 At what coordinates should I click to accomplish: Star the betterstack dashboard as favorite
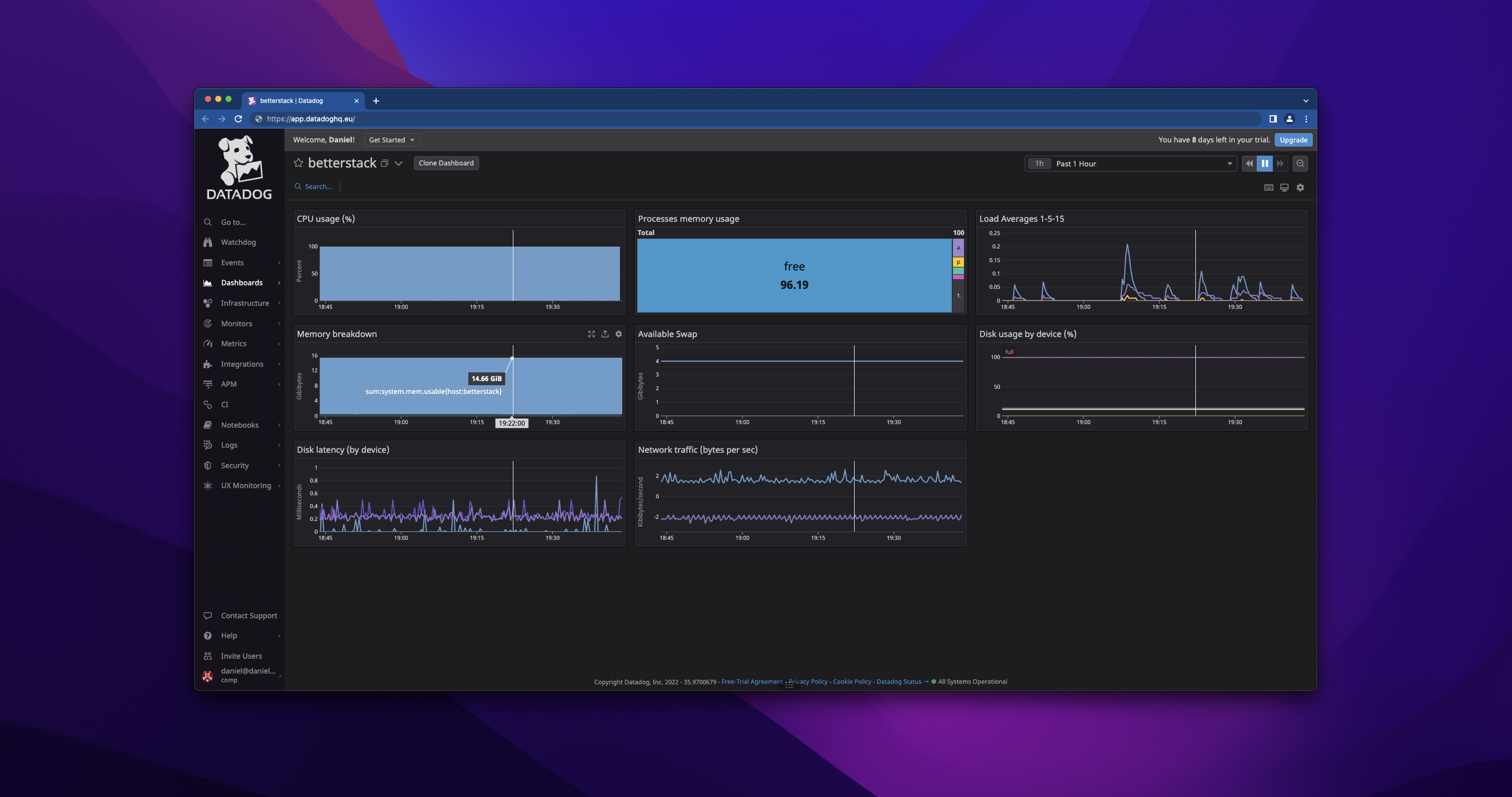pyautogui.click(x=298, y=163)
